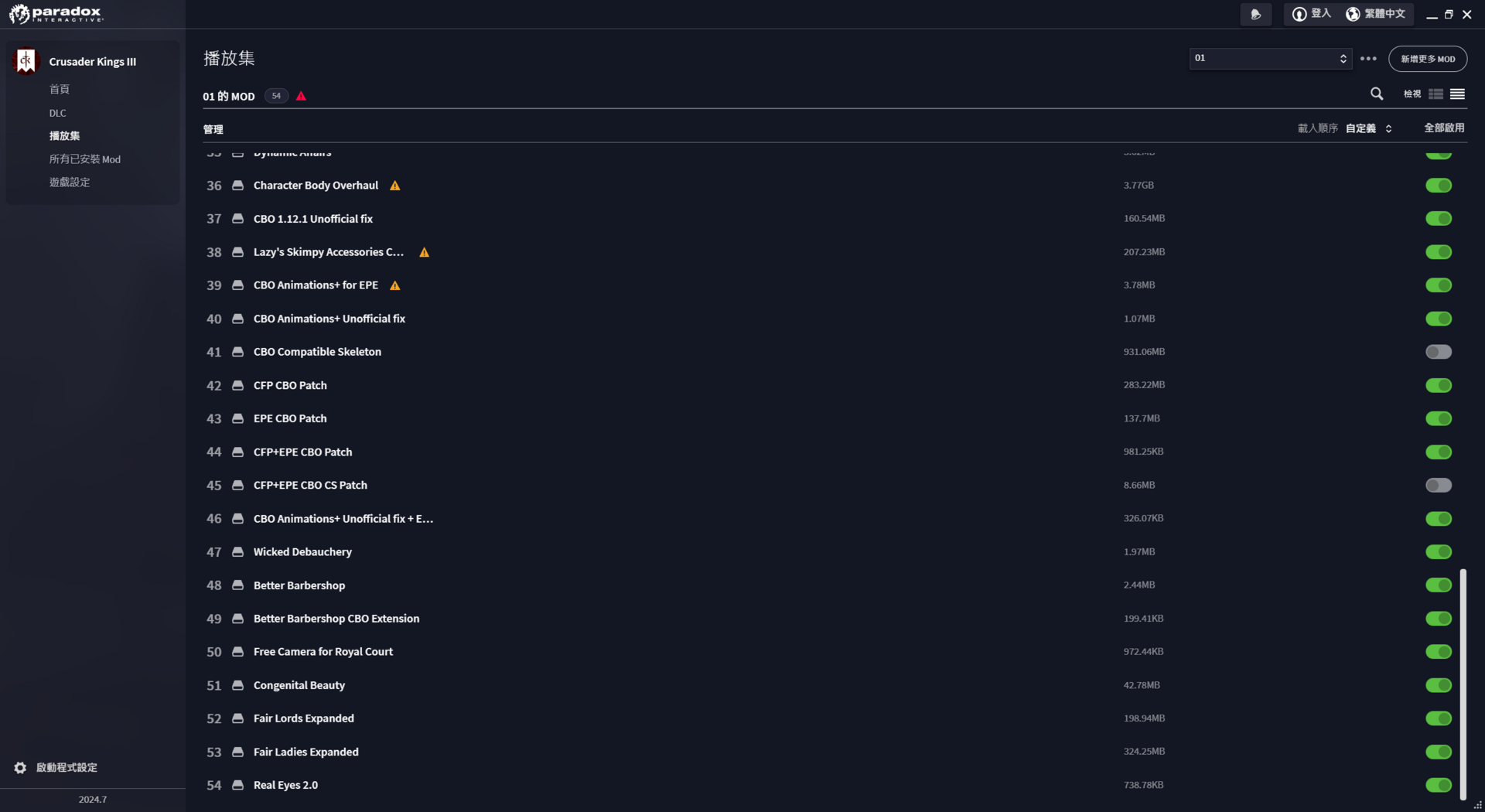Screen dimensions: 1485x812
Task: Click the Better Barbershop CBO Extension name
Action: [x=336, y=619]
